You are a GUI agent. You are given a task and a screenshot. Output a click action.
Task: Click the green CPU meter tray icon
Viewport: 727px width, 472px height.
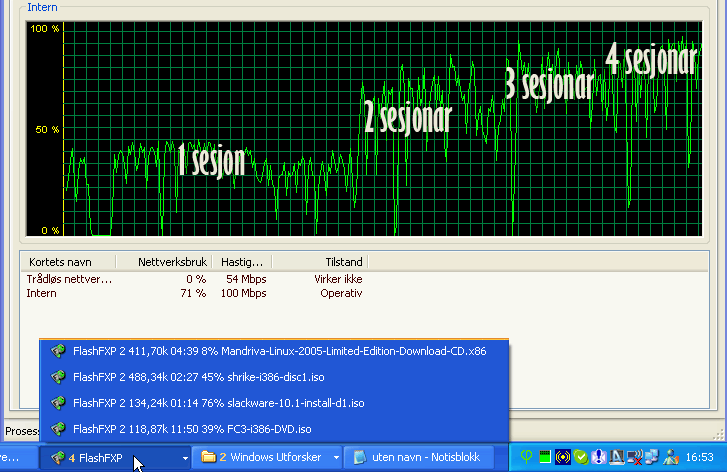[x=545, y=457]
